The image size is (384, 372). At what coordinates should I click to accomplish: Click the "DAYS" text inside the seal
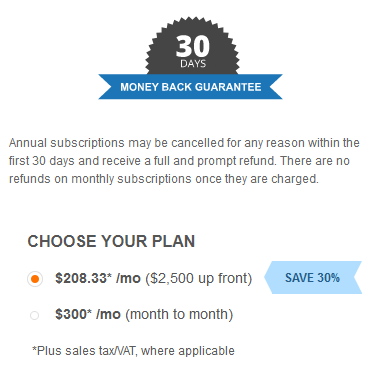[193, 64]
